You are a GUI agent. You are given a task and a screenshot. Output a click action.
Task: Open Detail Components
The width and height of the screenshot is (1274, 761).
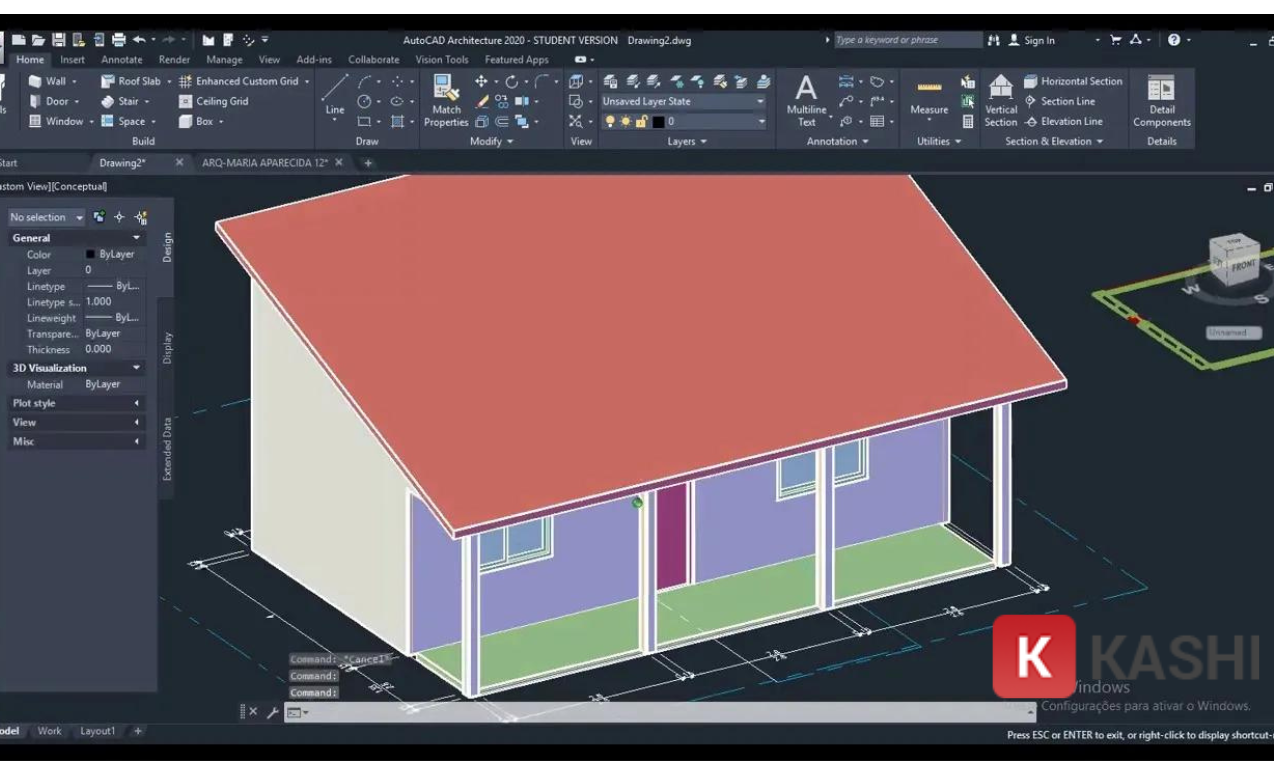click(x=1162, y=100)
